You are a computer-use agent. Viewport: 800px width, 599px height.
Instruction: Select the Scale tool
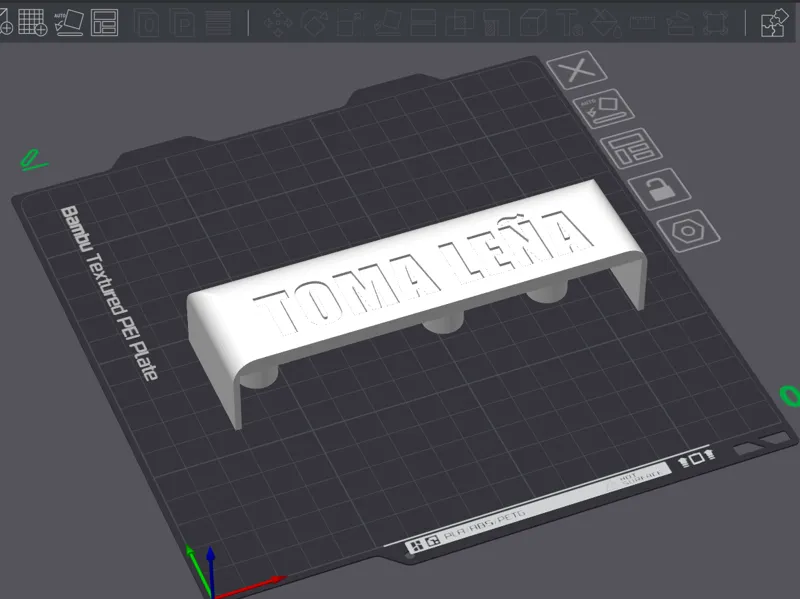tap(350, 23)
